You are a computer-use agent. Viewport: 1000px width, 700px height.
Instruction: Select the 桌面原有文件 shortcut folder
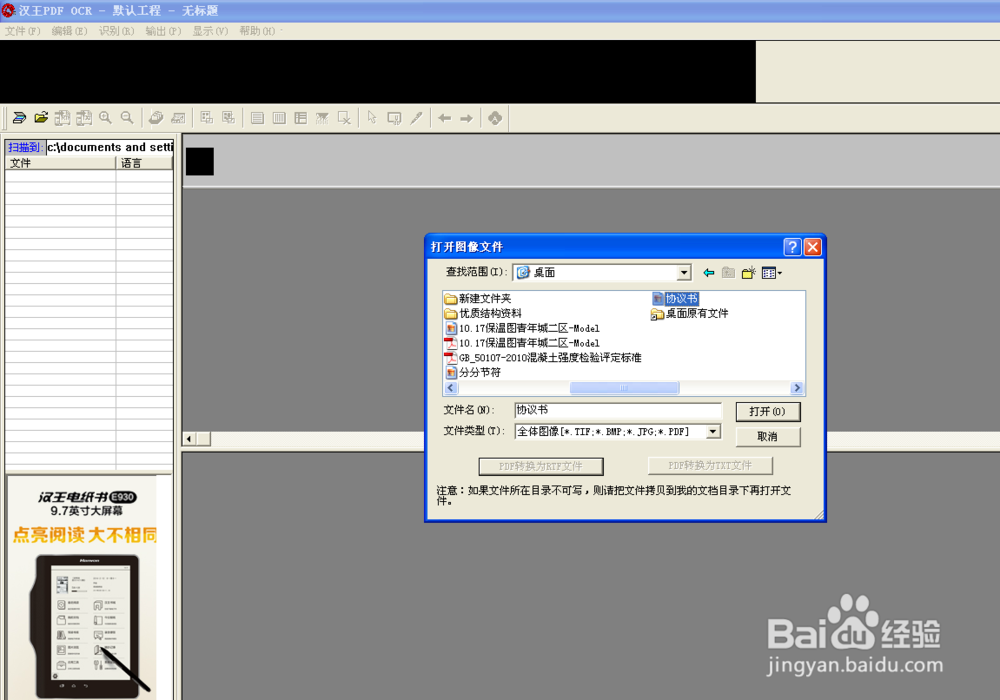click(x=689, y=313)
